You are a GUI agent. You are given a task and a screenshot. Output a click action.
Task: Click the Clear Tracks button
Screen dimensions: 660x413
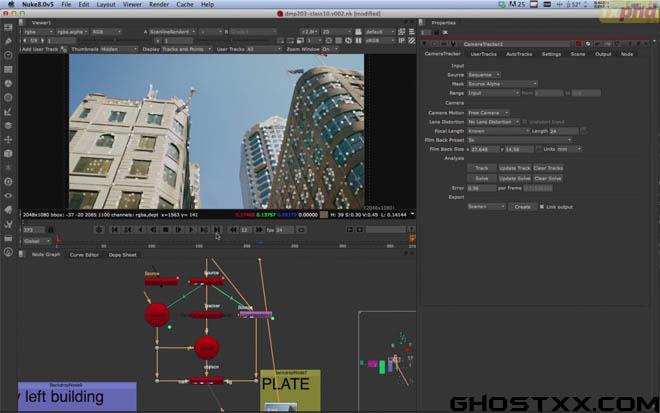click(x=548, y=168)
